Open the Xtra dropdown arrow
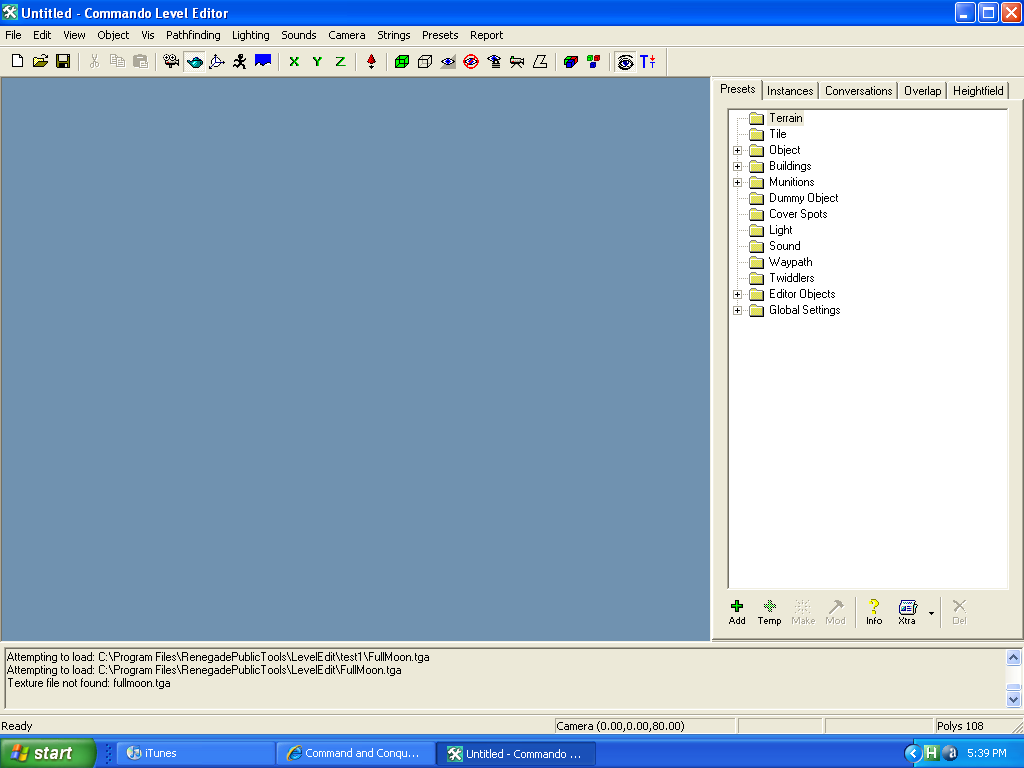Image resolution: width=1024 pixels, height=768 pixels. (931, 613)
